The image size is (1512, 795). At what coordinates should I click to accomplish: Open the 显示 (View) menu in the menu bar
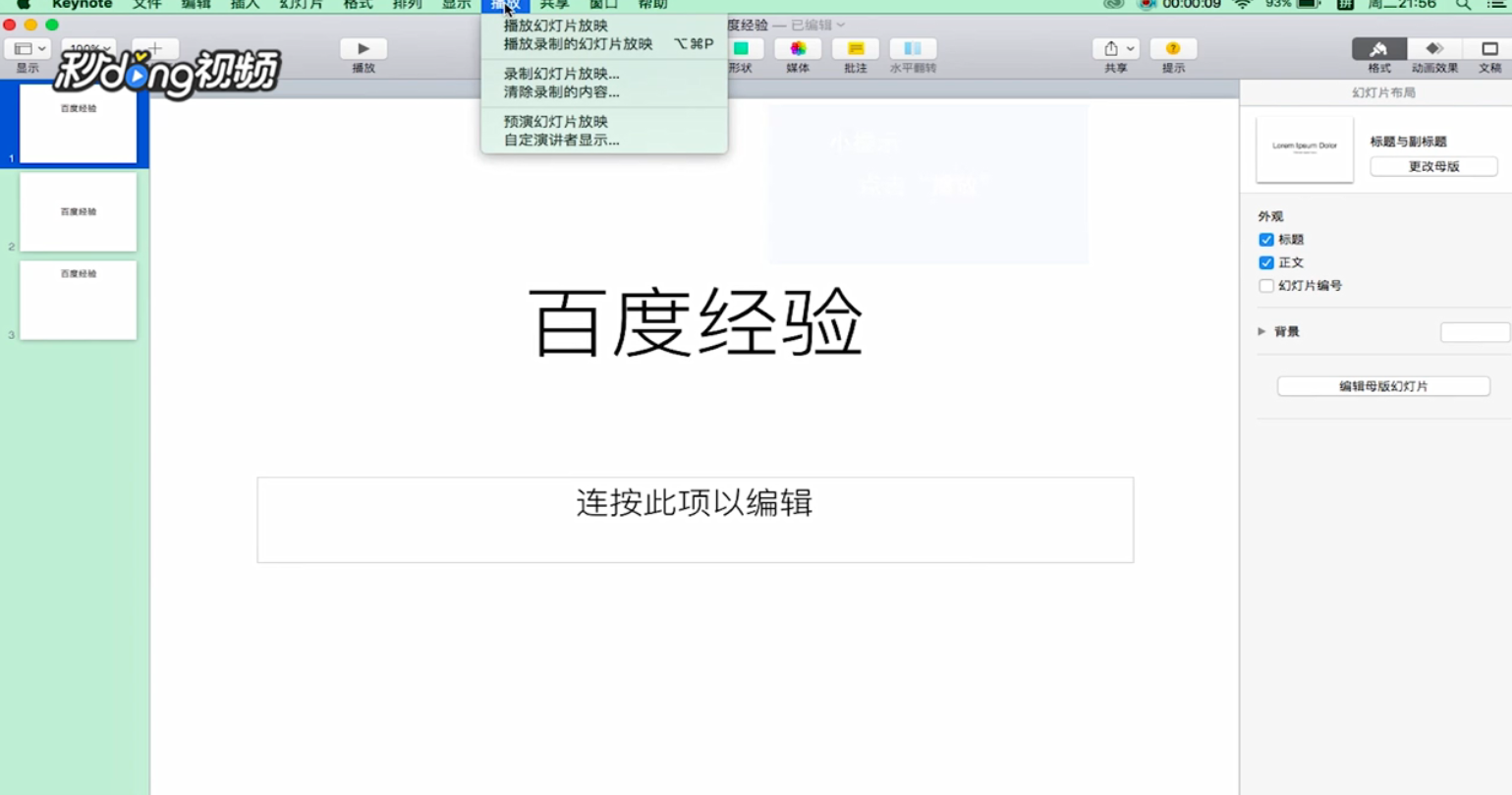[456, 5]
